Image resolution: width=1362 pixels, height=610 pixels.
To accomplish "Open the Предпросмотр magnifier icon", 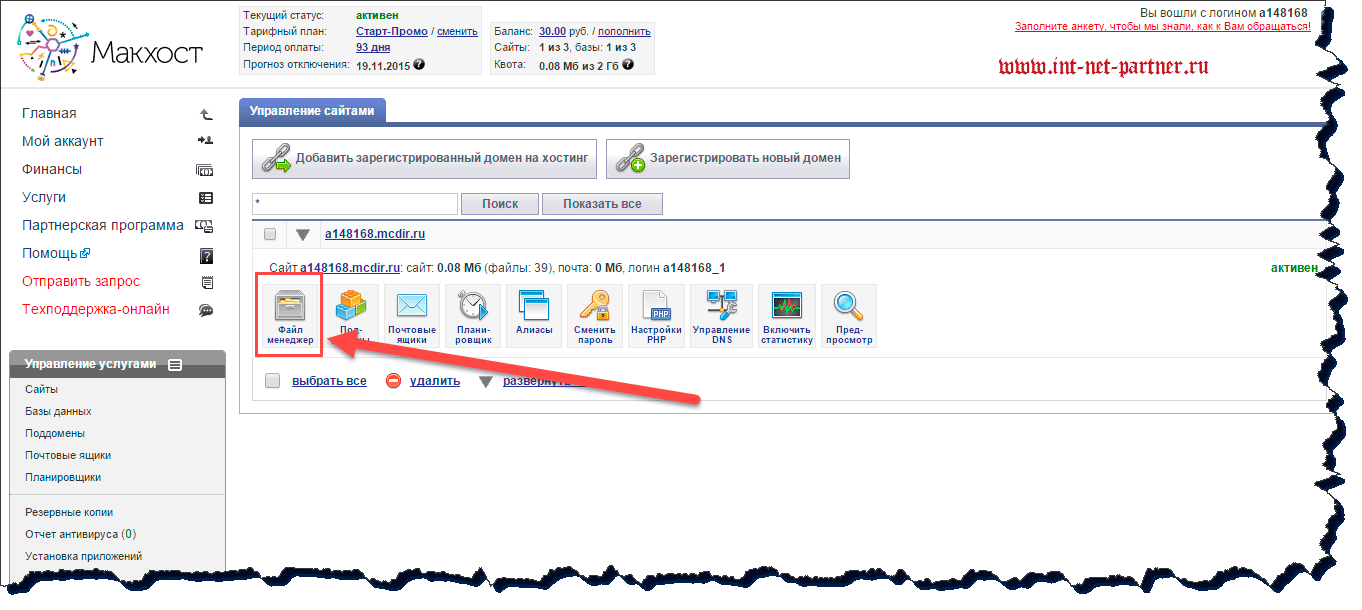I will [x=848, y=315].
